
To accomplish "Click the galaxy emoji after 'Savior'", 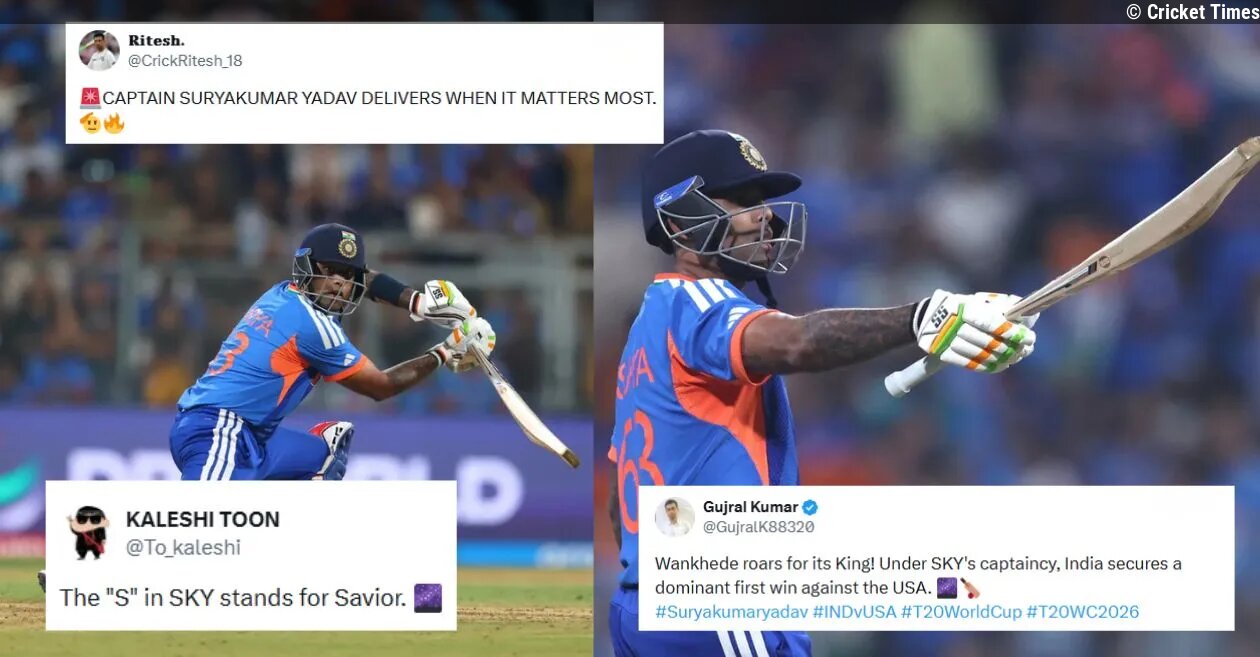I will click(x=428, y=598).
